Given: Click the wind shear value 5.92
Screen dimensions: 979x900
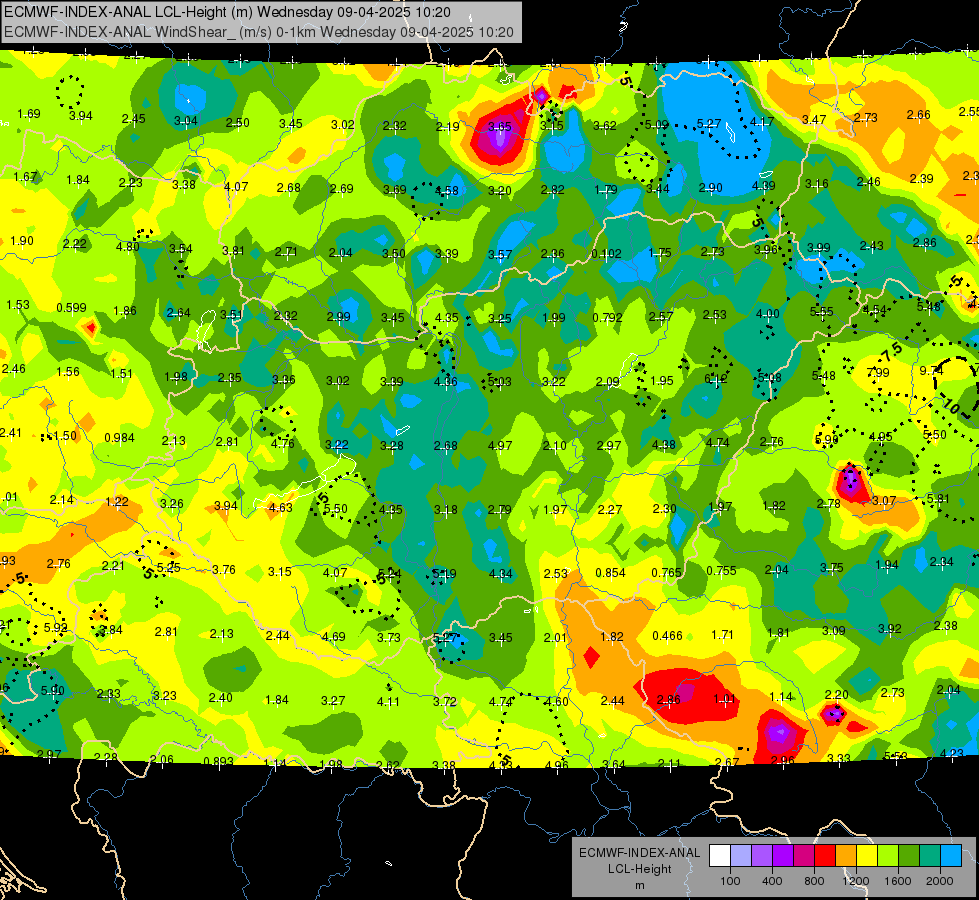Looking at the screenshot, I should pos(56,628).
